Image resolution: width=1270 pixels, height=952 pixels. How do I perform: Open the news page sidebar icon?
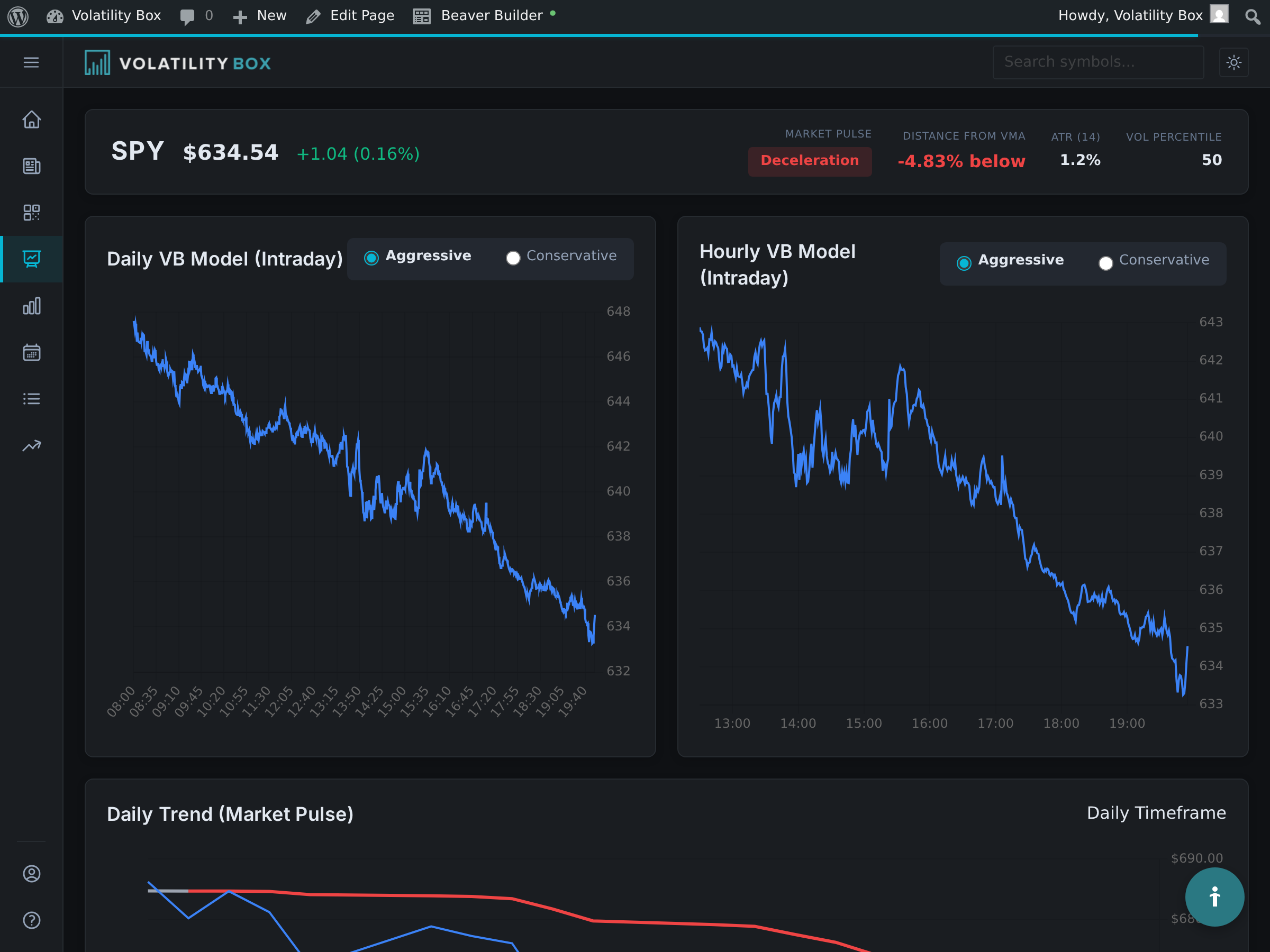tap(32, 166)
